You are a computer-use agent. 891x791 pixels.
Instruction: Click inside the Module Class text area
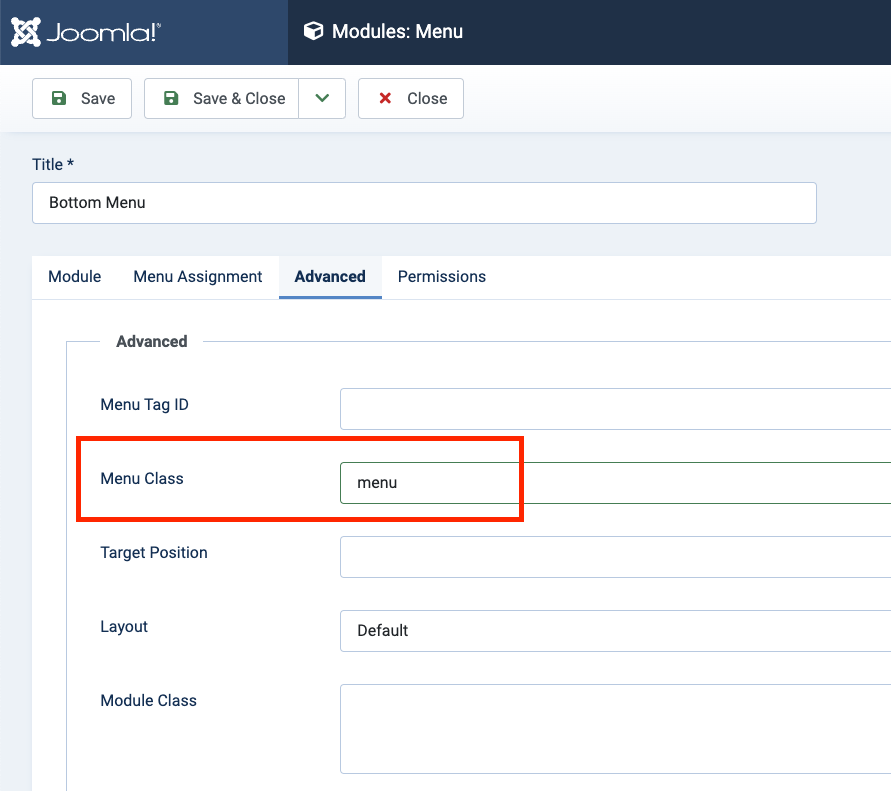point(614,729)
